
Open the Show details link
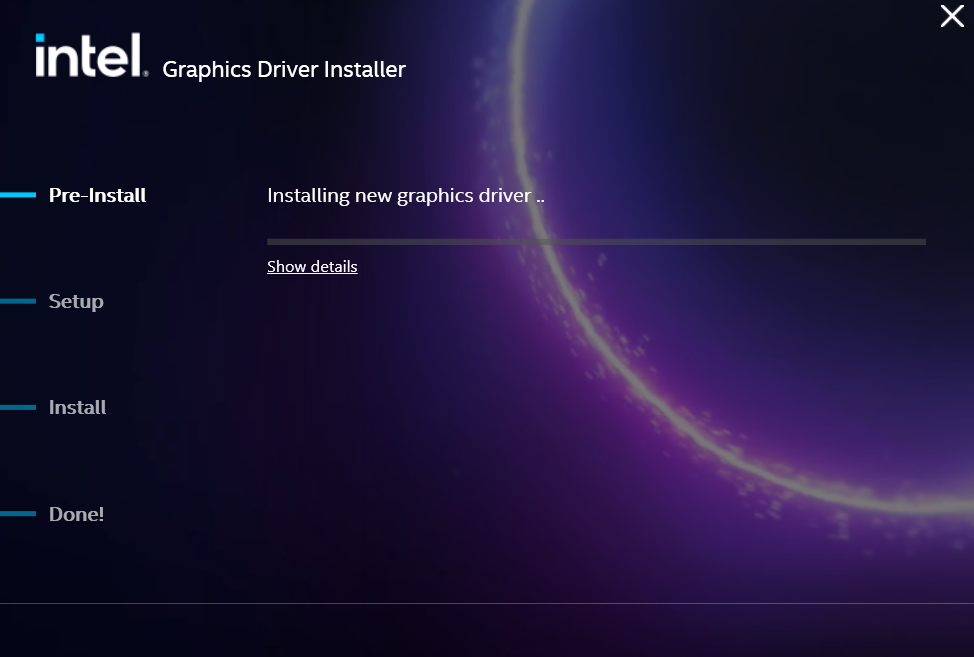click(x=312, y=266)
